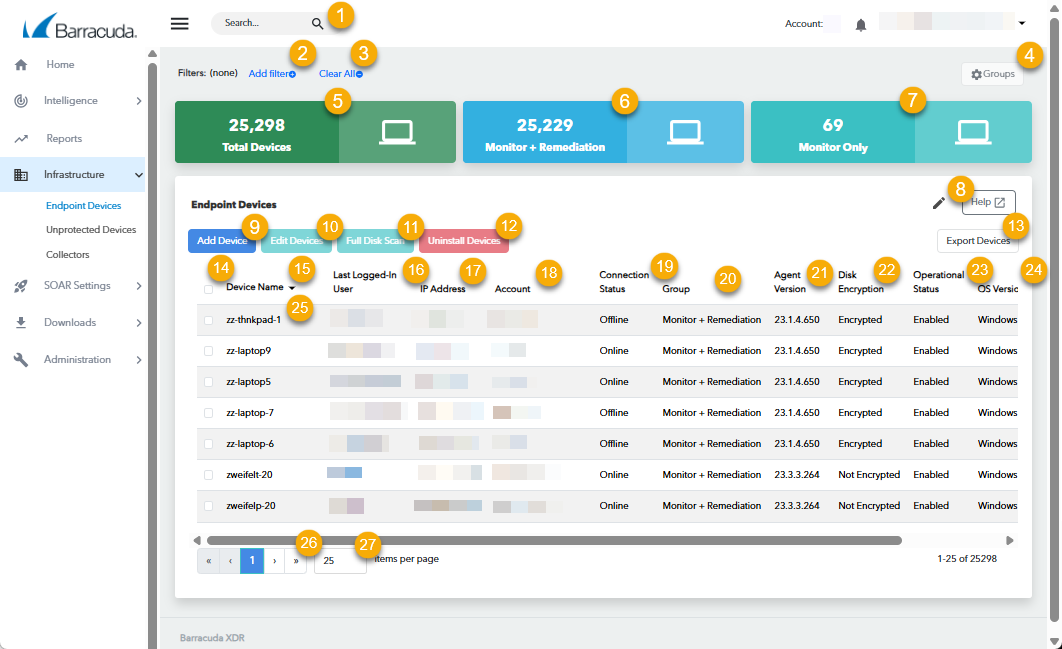Check the box for zz-laptop9
The height and width of the screenshot is (649, 1062).
[x=209, y=351]
